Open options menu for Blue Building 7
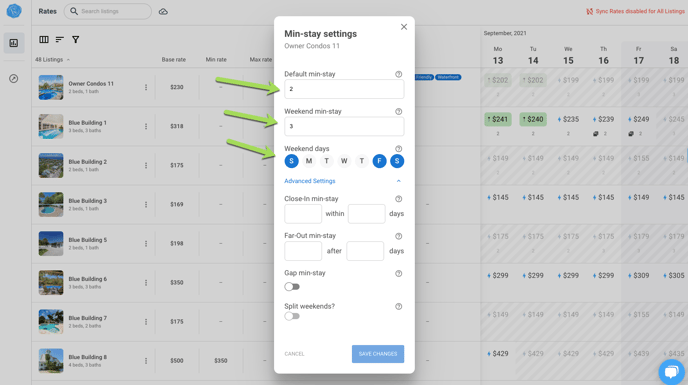 [146, 322]
